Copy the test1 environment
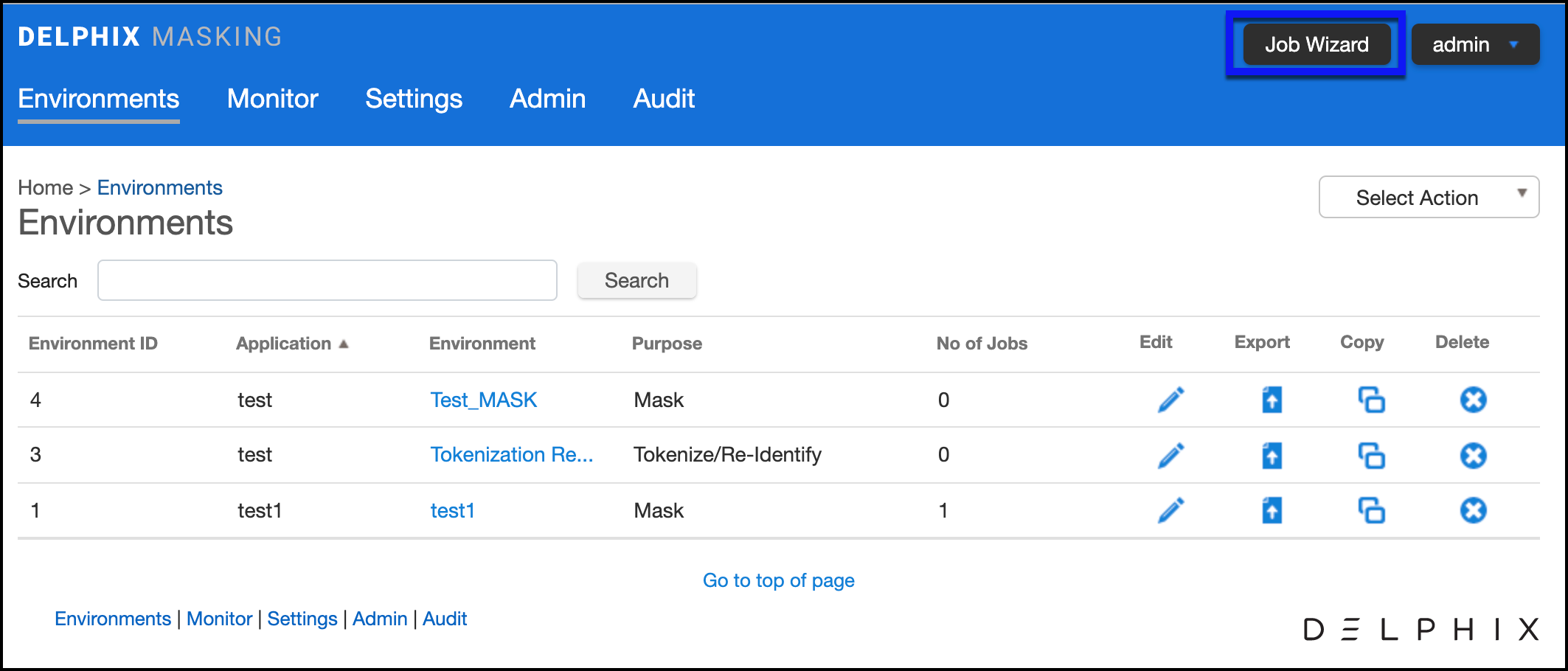Screen dimensions: 1568x671 click(x=1371, y=510)
